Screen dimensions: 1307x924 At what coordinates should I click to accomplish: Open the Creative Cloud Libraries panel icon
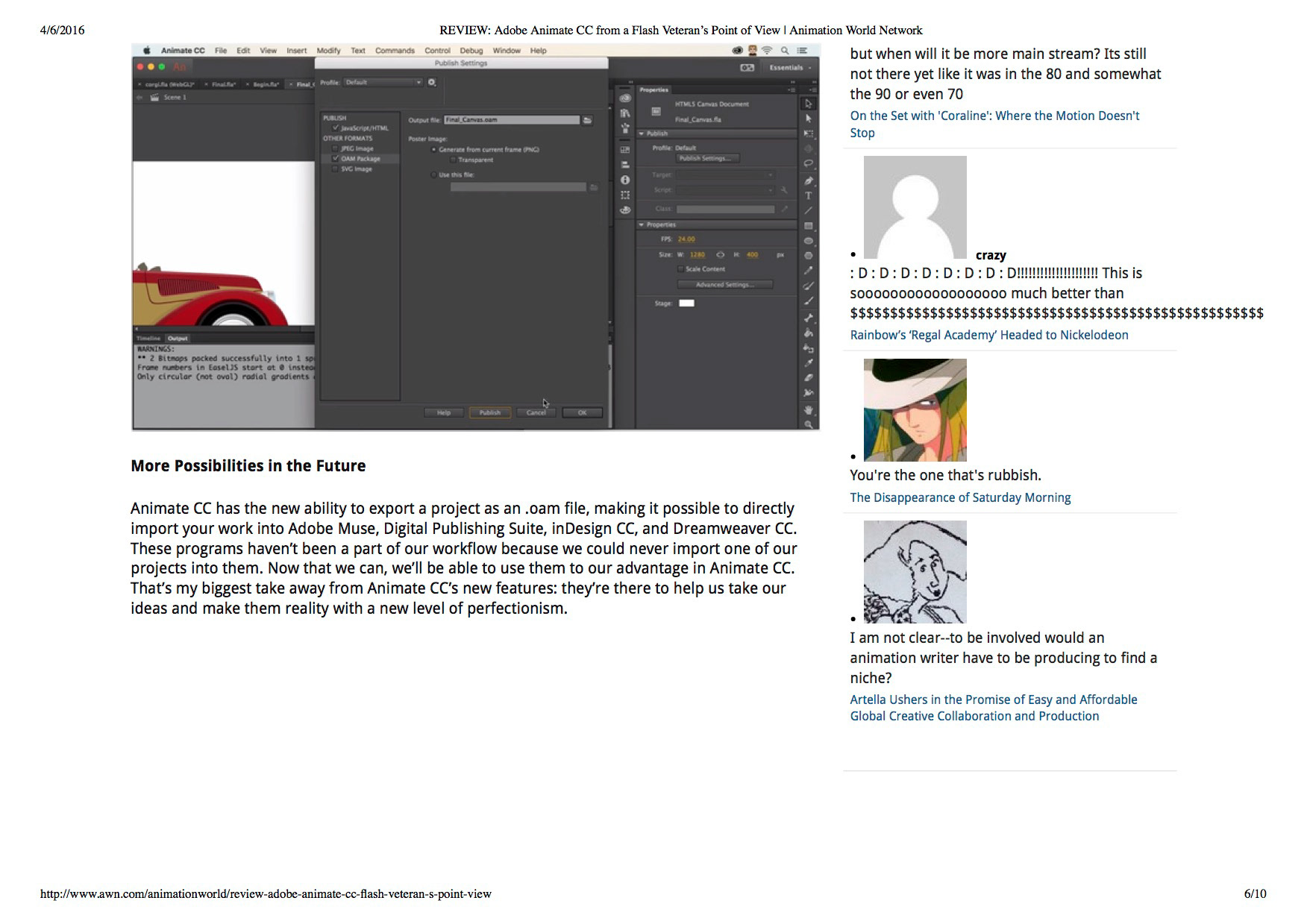tap(625, 98)
